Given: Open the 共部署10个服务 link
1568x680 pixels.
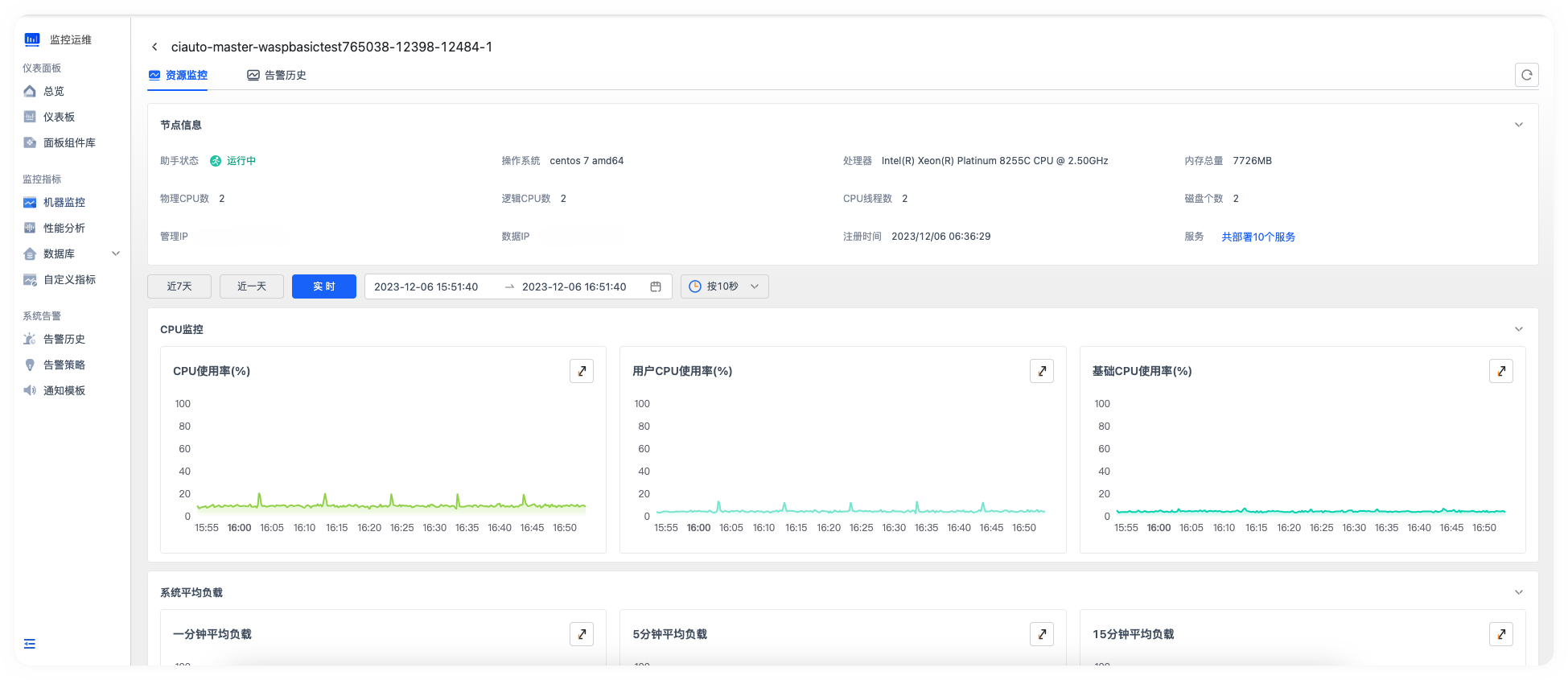Looking at the screenshot, I should tap(1258, 237).
